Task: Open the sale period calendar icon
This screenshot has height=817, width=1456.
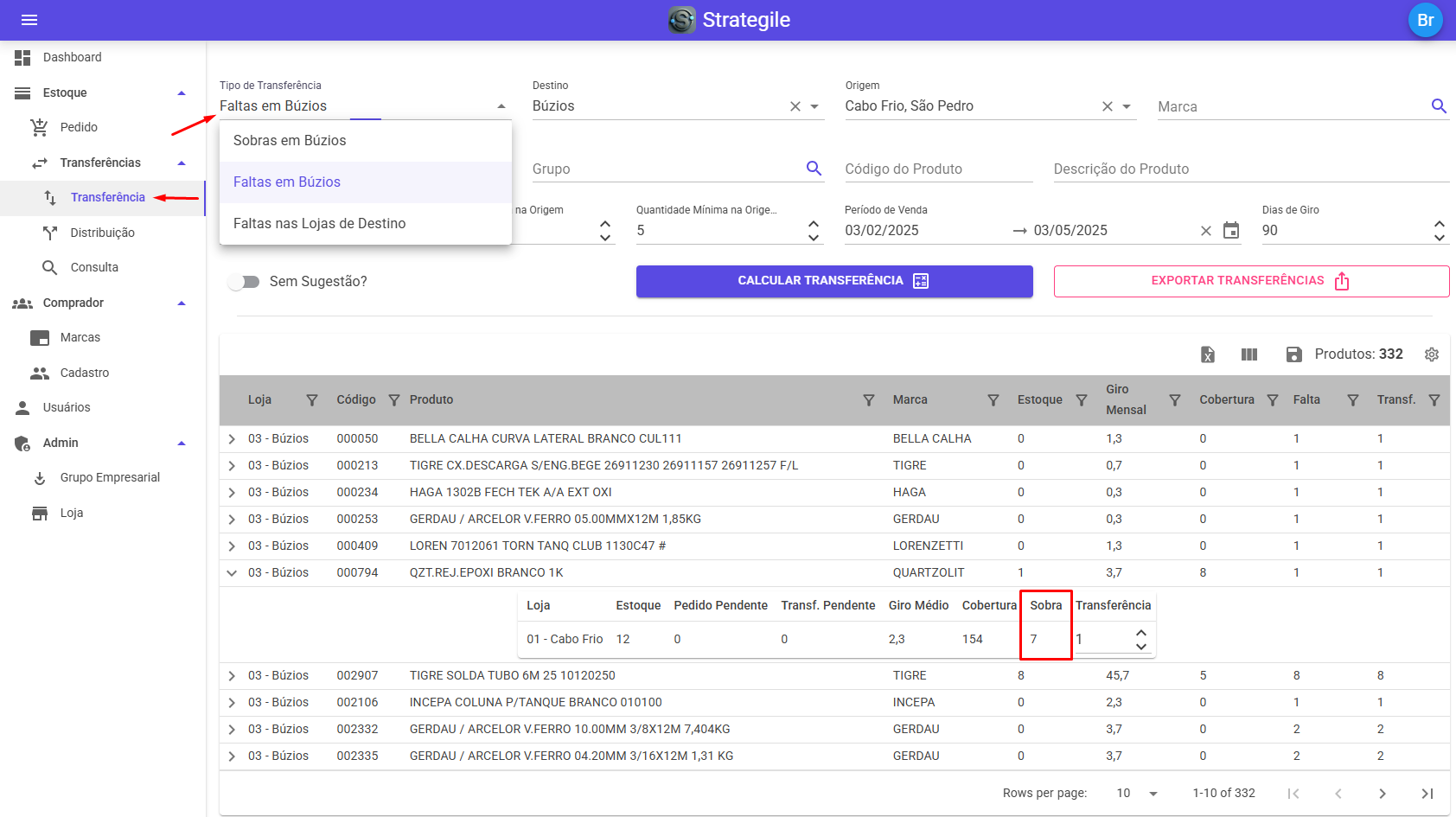Action: tap(1231, 231)
